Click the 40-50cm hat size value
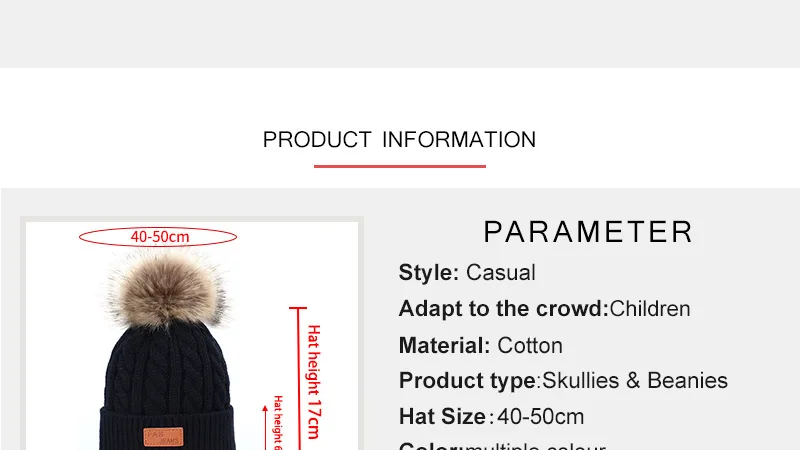This screenshot has height=450, width=800. click(540, 417)
